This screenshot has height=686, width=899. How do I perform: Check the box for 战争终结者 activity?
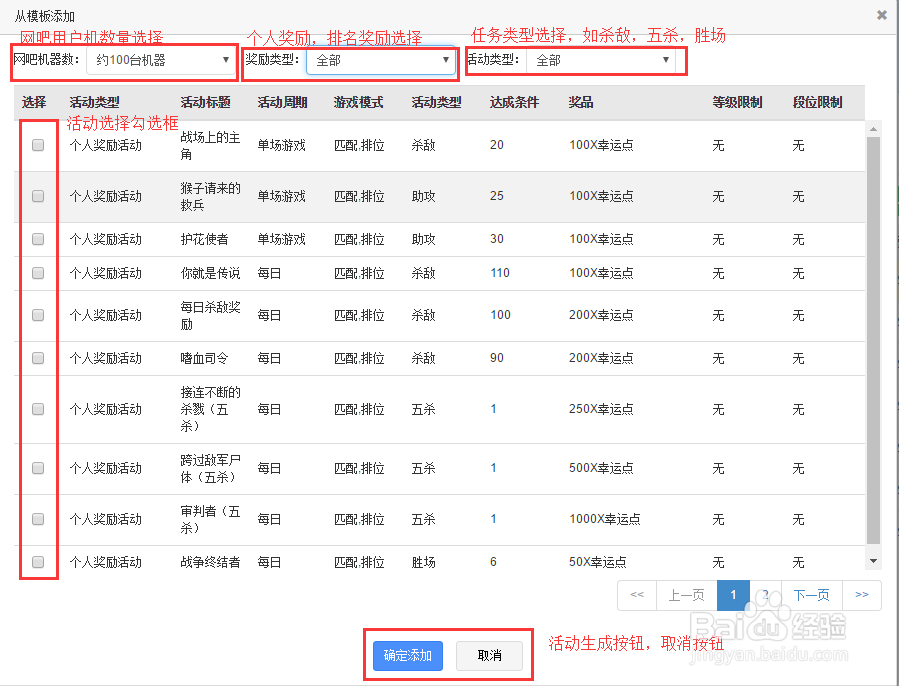[37, 561]
